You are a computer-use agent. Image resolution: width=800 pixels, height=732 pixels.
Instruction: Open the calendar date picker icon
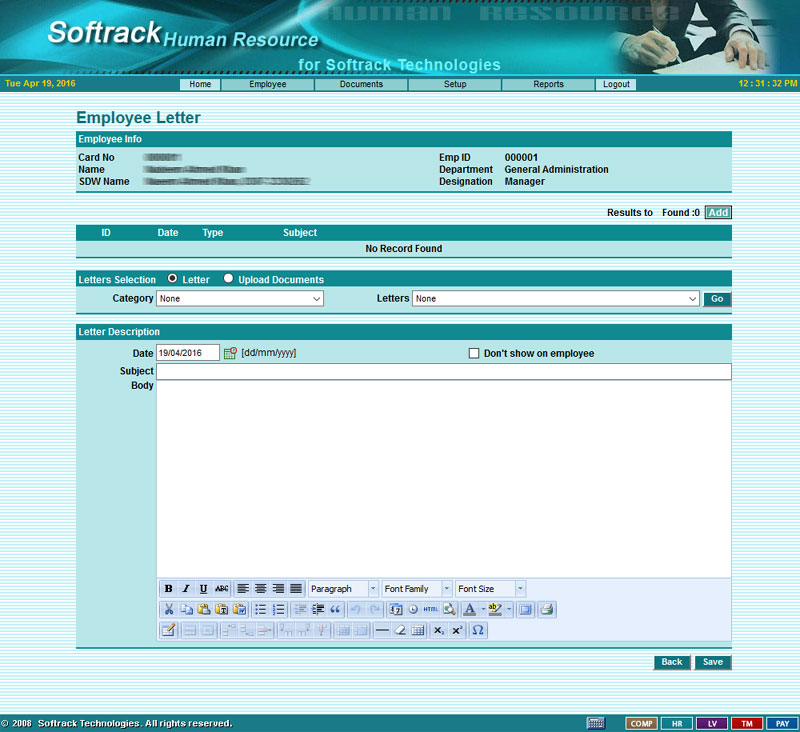(x=230, y=353)
